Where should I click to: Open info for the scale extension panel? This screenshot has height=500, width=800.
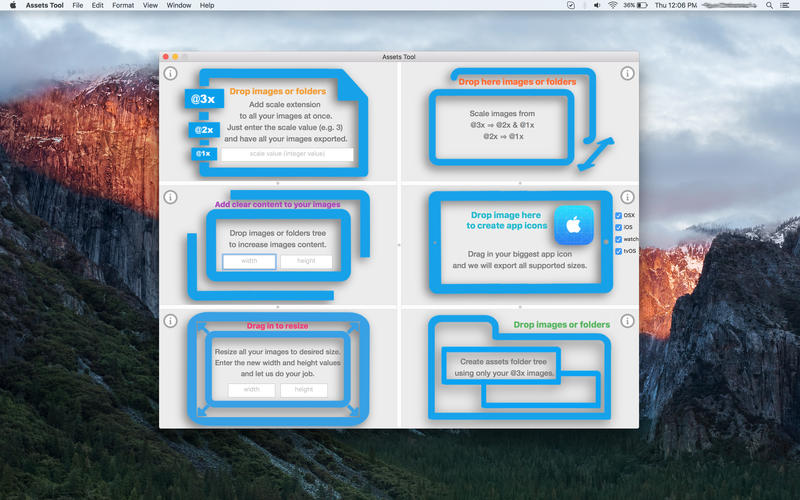(x=170, y=73)
